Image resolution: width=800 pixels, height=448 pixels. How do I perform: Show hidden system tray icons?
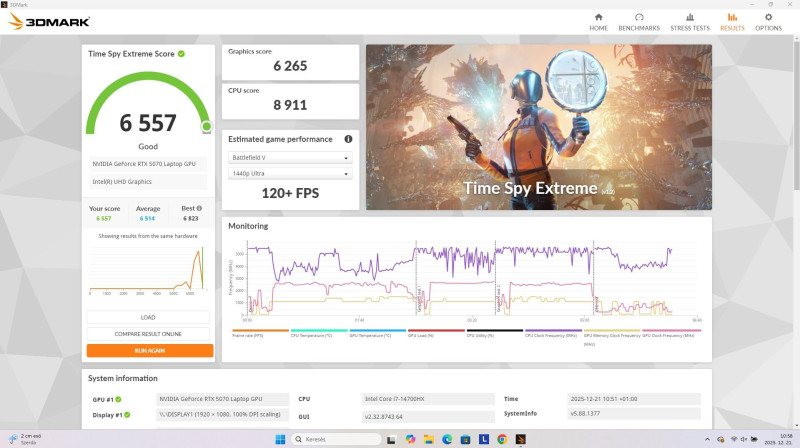tap(707, 439)
